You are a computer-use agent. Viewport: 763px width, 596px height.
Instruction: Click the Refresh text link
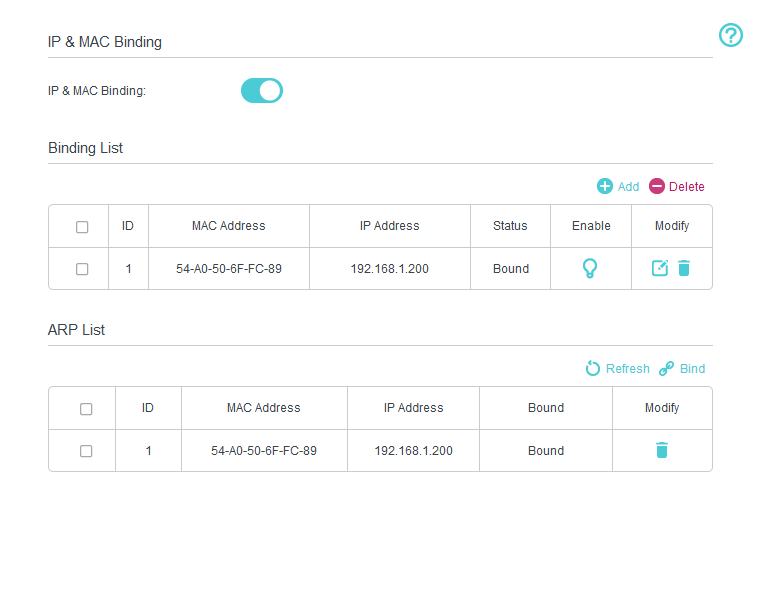tap(627, 369)
